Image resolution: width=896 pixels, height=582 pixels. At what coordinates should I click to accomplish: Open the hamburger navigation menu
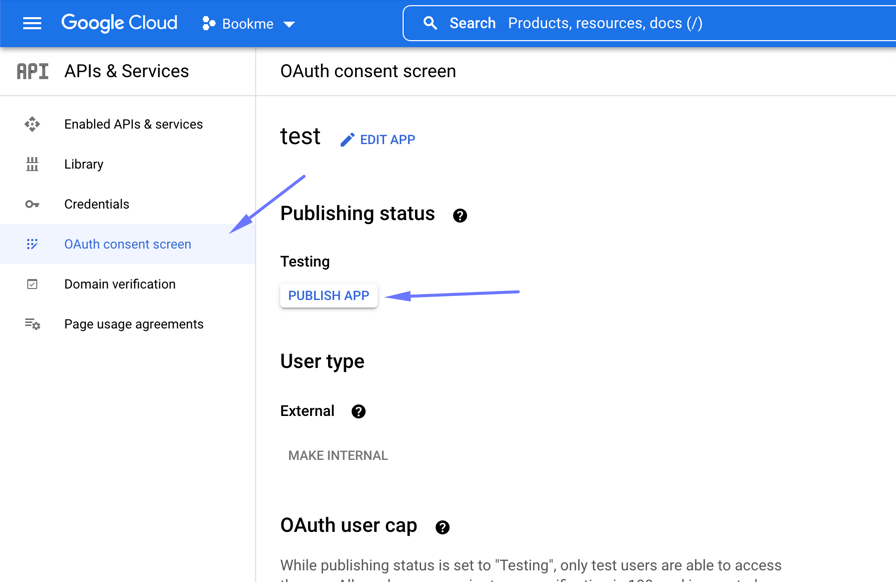tap(32, 23)
